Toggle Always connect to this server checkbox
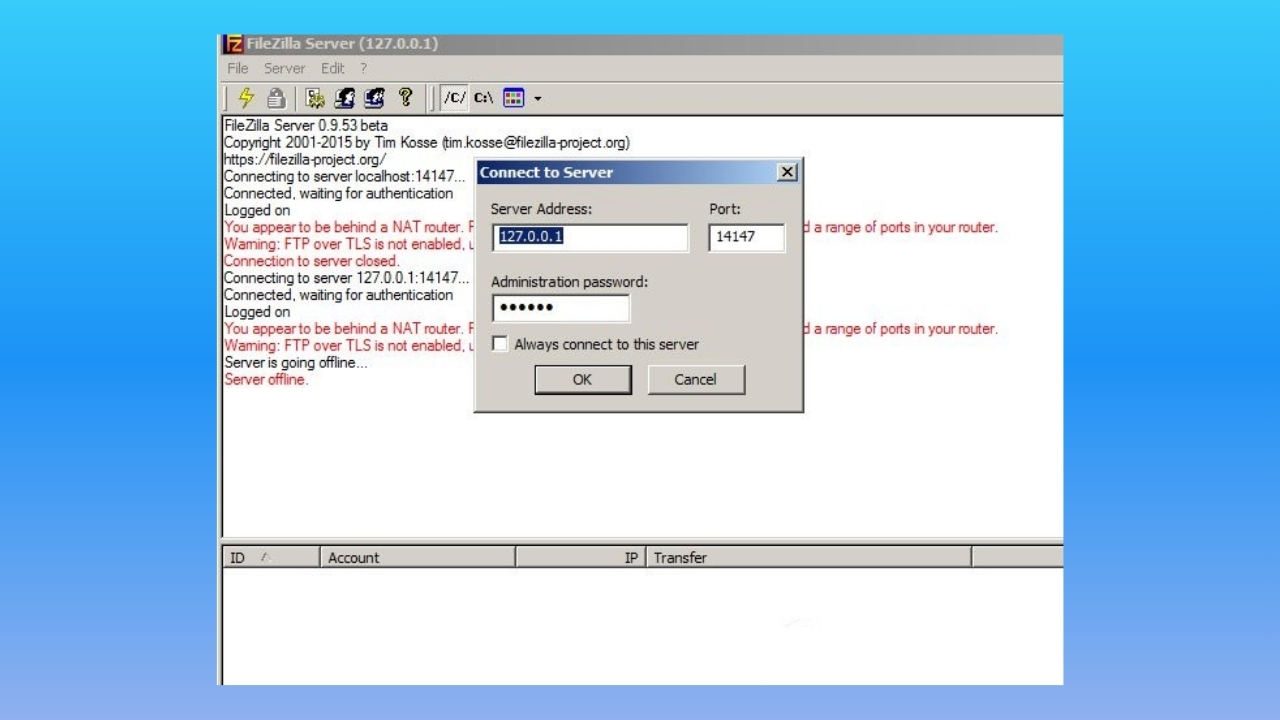 coord(500,344)
